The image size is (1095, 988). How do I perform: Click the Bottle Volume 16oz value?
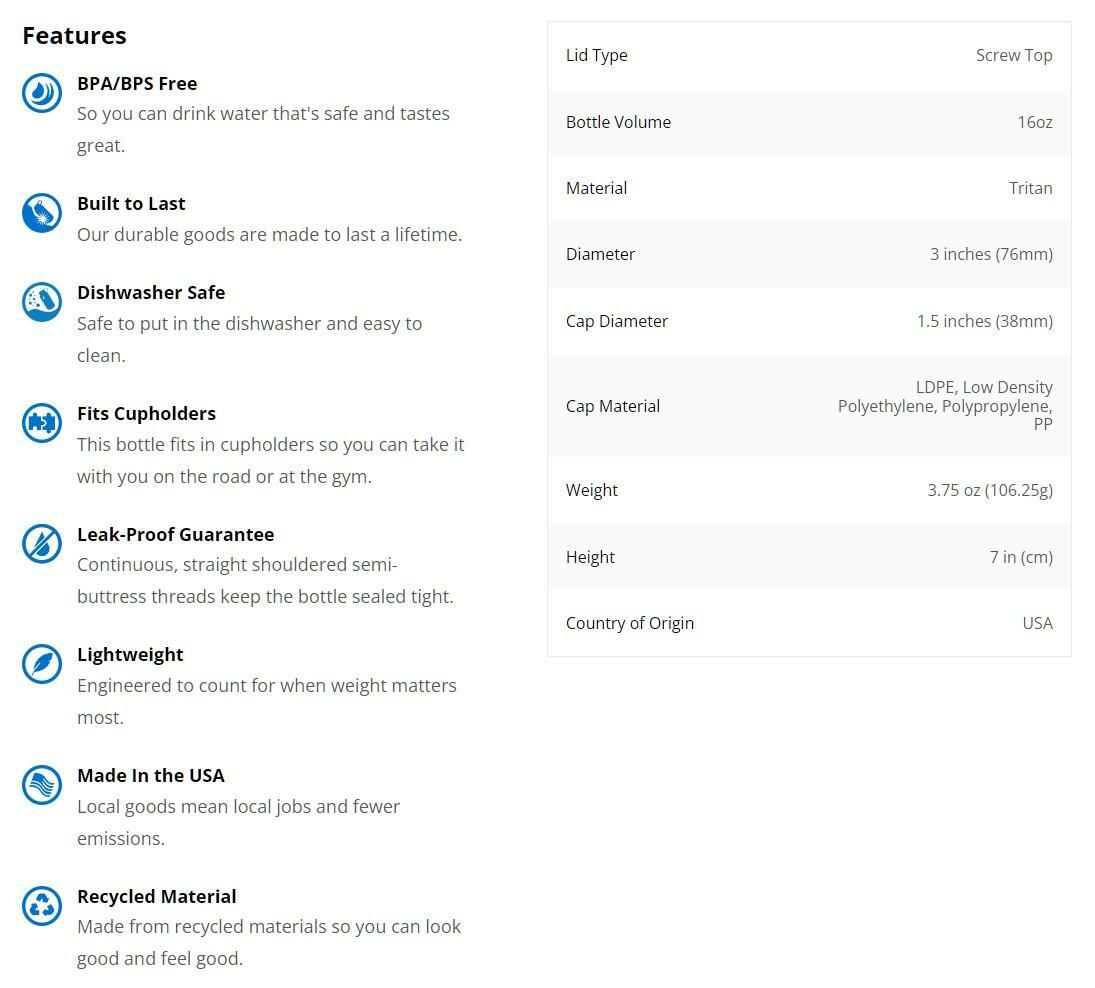pos(1034,122)
